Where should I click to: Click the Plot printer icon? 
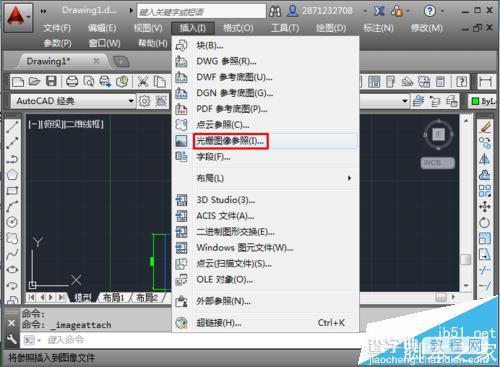click(72, 82)
